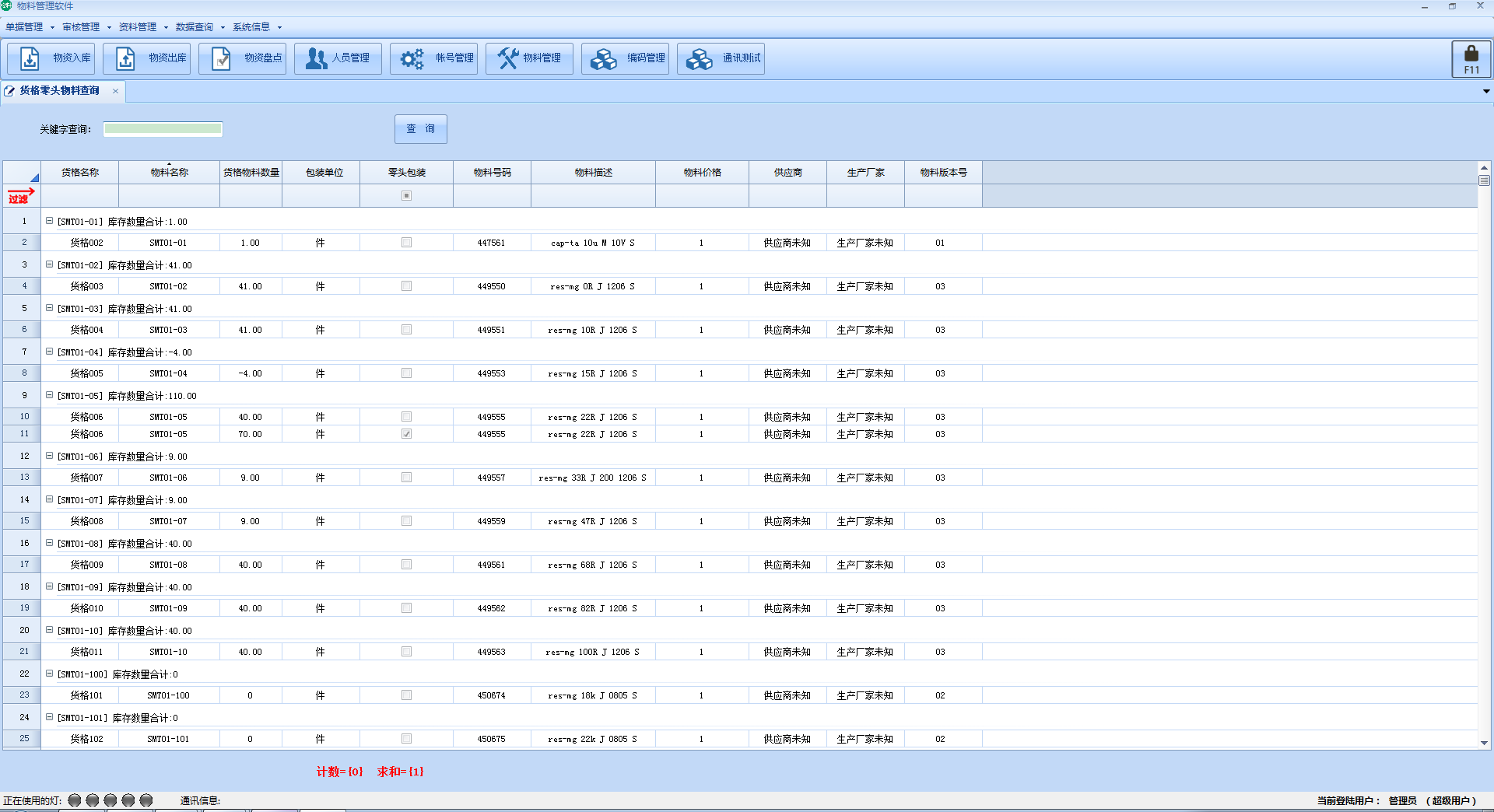Viewport: 1494px width, 812px height.
Task: Collapse the [SMT01-05] inventory group
Action: 49,395
